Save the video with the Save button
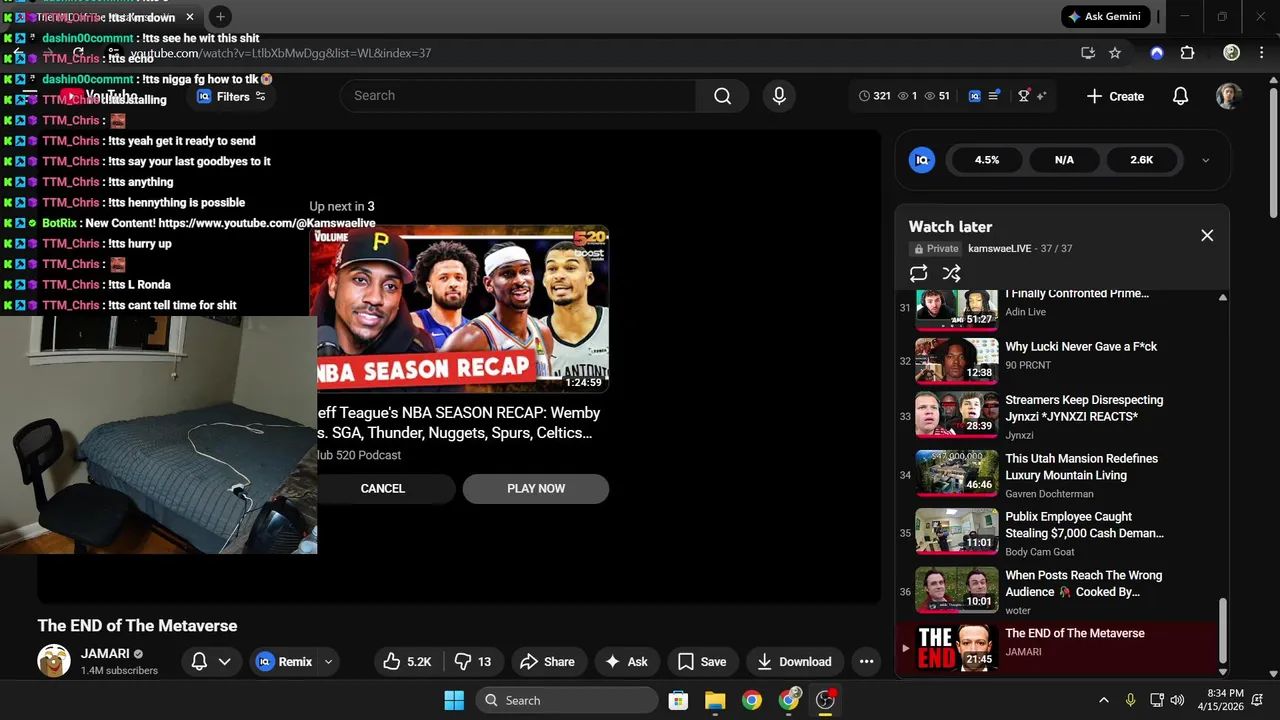This screenshot has height=720, width=1280. (702, 661)
